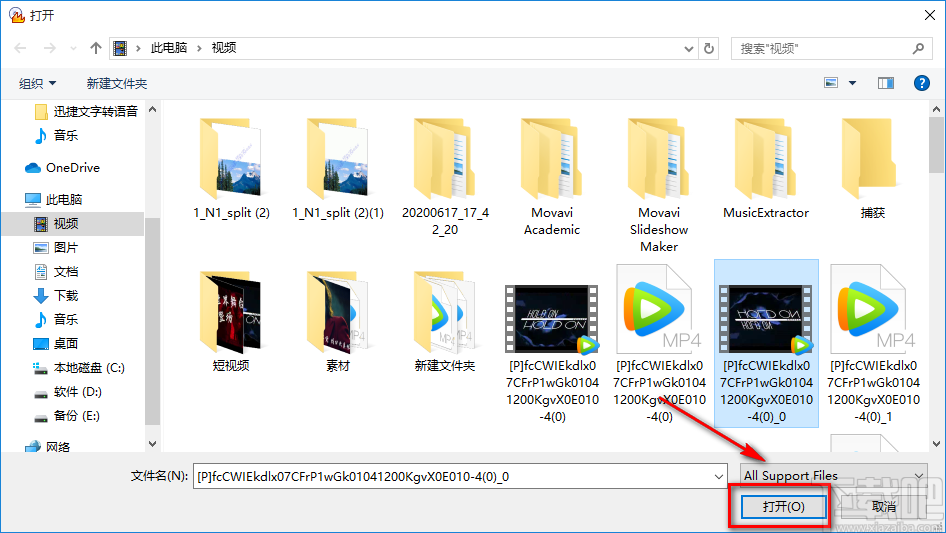The height and width of the screenshot is (533, 946).
Task: Open the All Support Files filter dropdown
Action: 834,475
